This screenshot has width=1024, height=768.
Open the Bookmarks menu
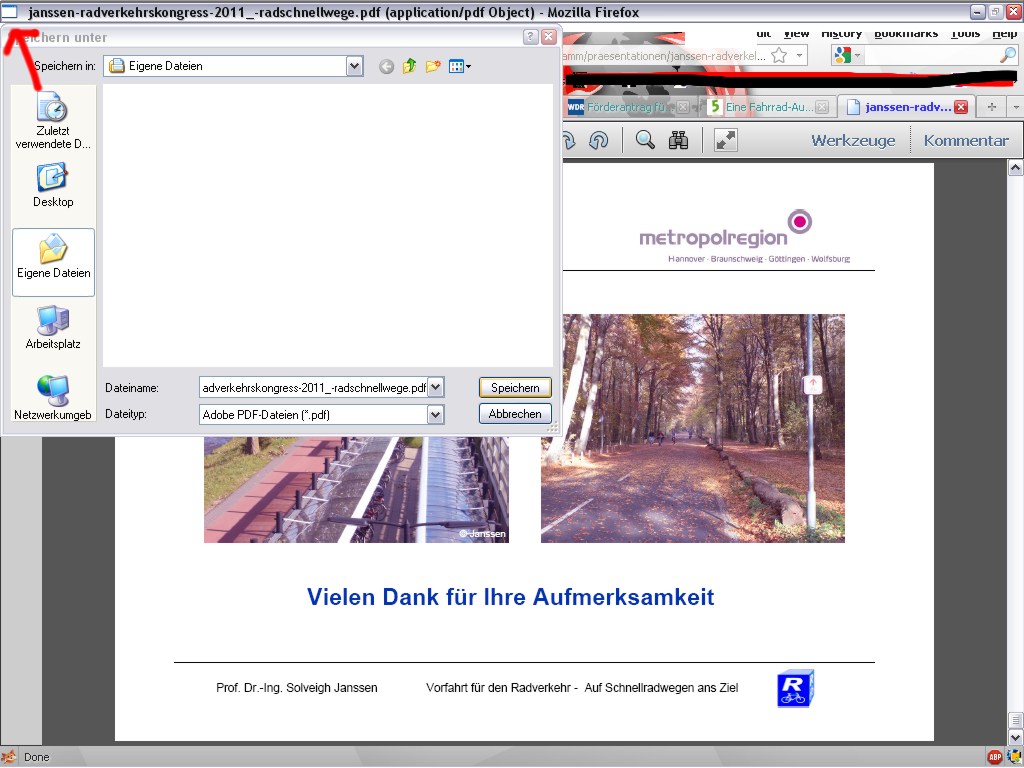905,33
